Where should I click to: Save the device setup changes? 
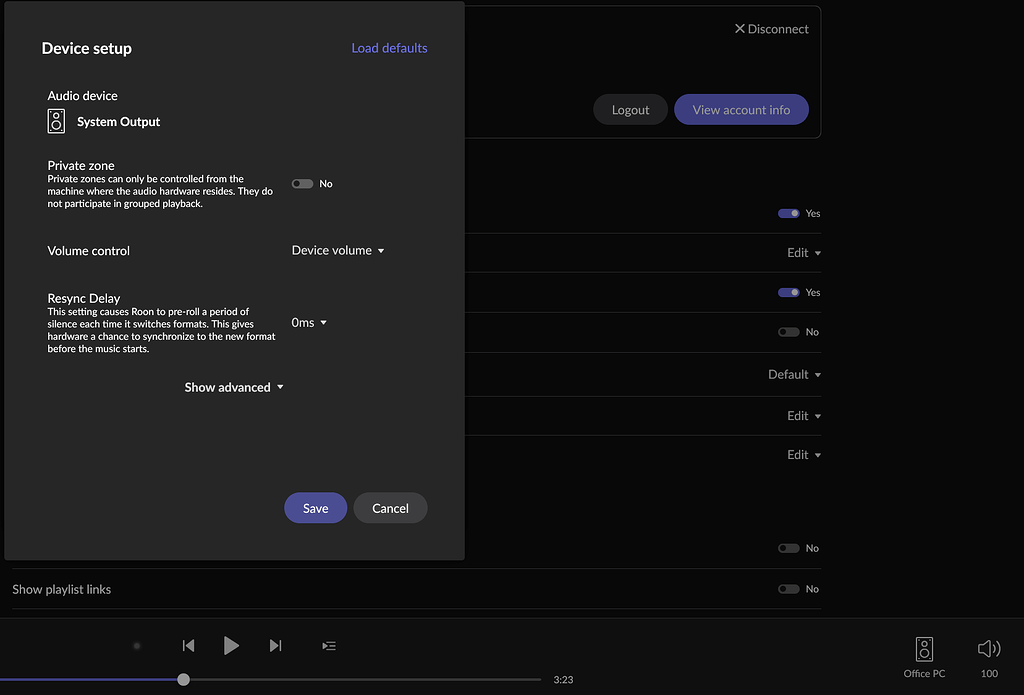315,508
